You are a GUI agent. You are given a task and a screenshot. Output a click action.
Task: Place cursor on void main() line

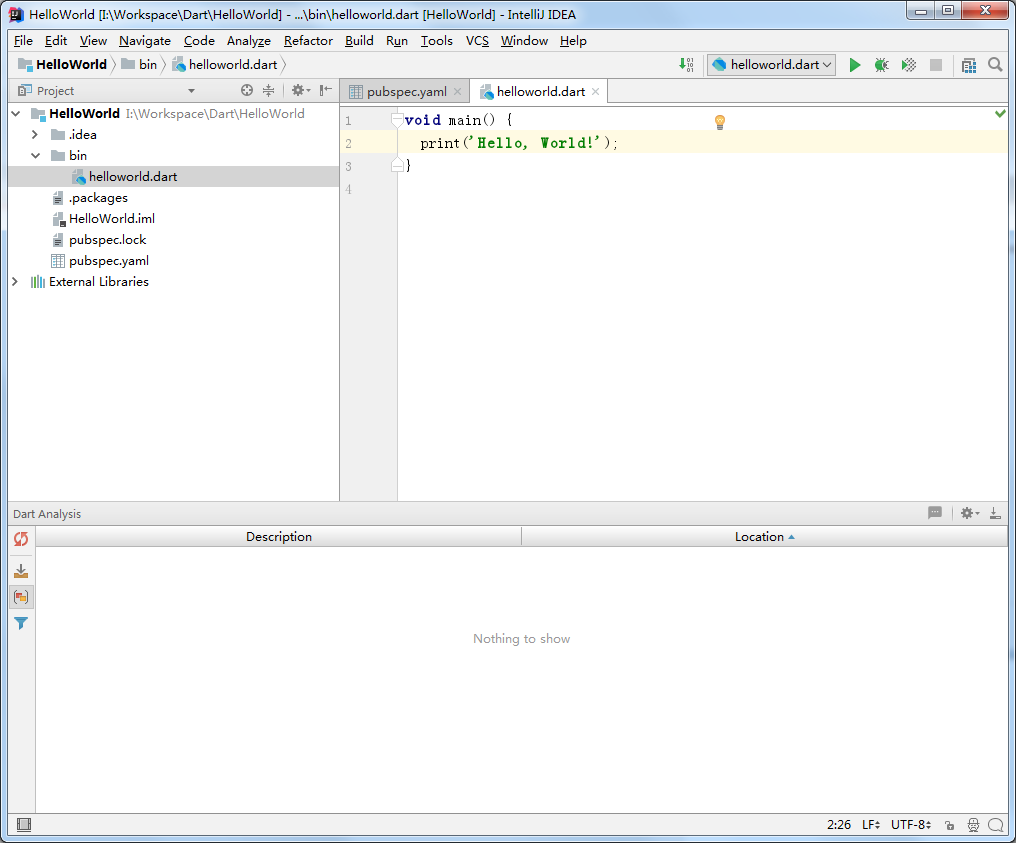[458, 120]
